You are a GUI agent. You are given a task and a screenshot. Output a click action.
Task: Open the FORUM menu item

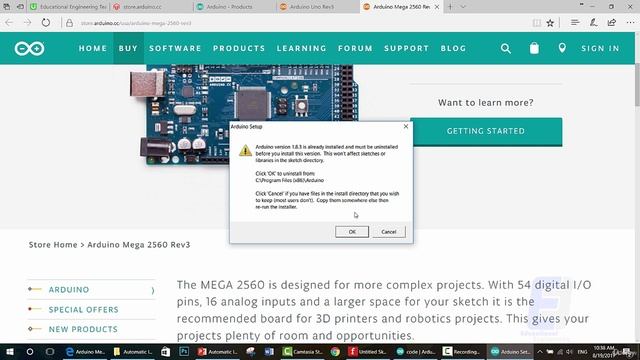coord(355,48)
